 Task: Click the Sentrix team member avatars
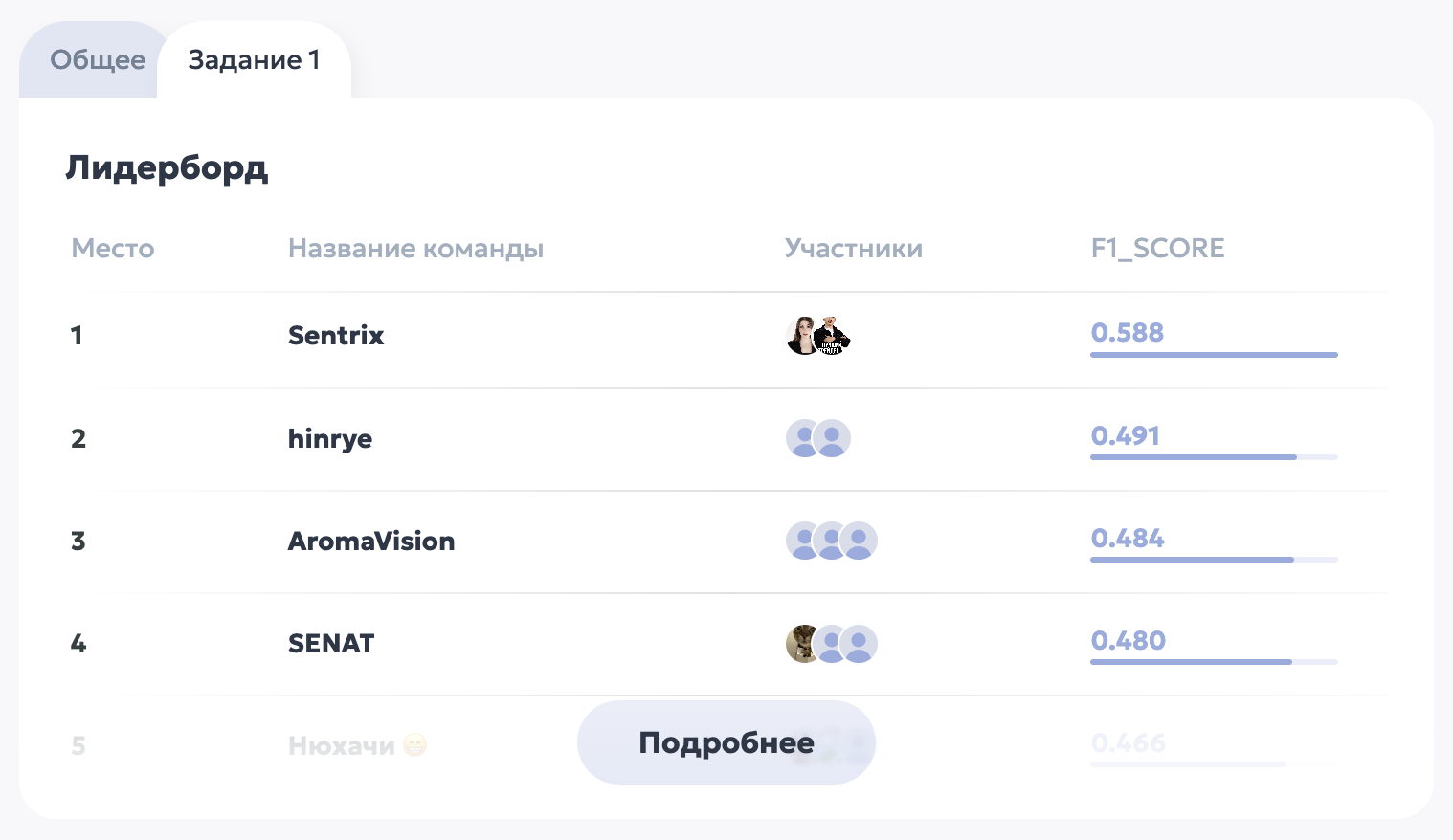pos(818,336)
